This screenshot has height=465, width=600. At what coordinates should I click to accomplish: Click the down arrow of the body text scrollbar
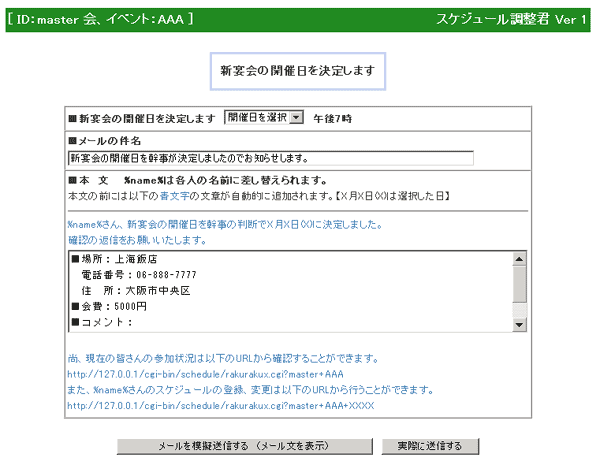pos(519,324)
